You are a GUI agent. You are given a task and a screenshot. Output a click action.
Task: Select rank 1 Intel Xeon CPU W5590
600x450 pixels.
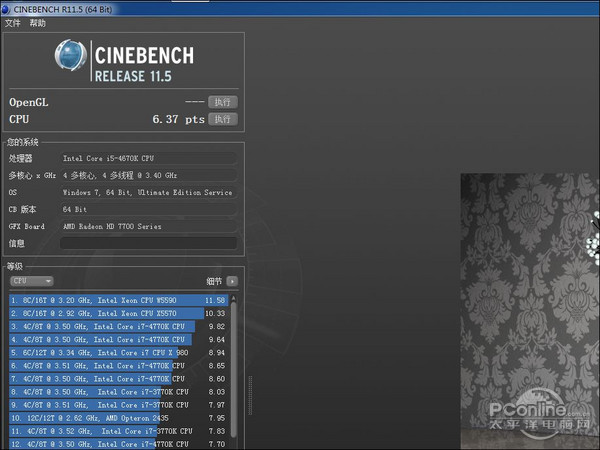pos(119,300)
